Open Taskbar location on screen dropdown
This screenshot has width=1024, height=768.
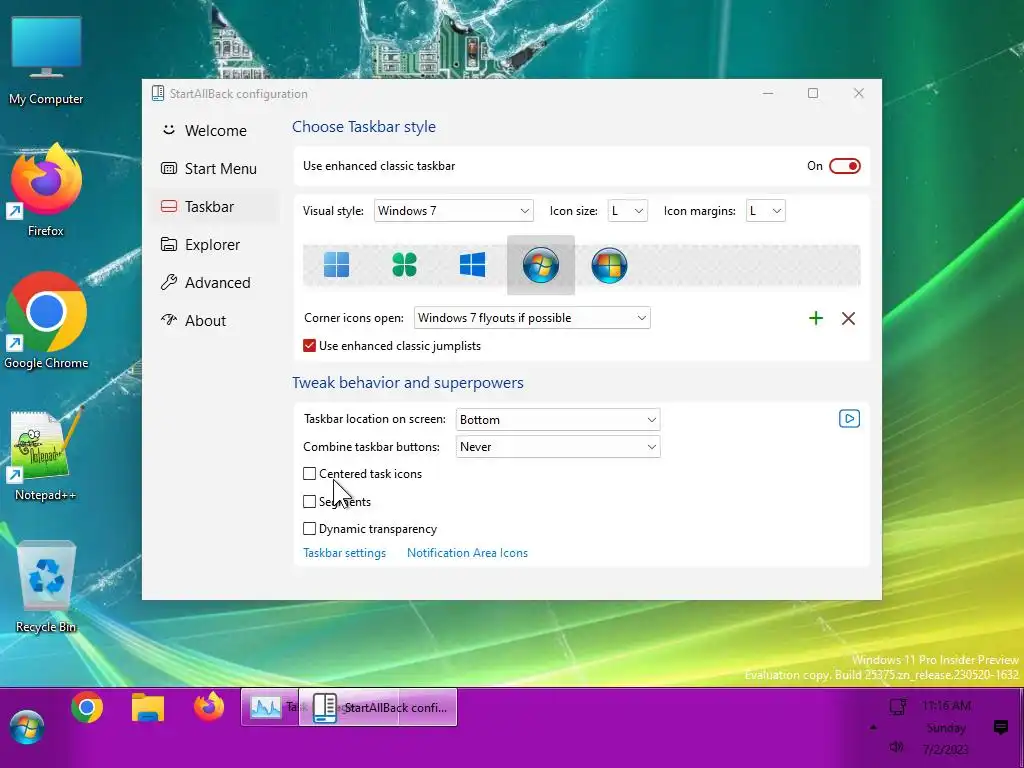click(x=558, y=419)
